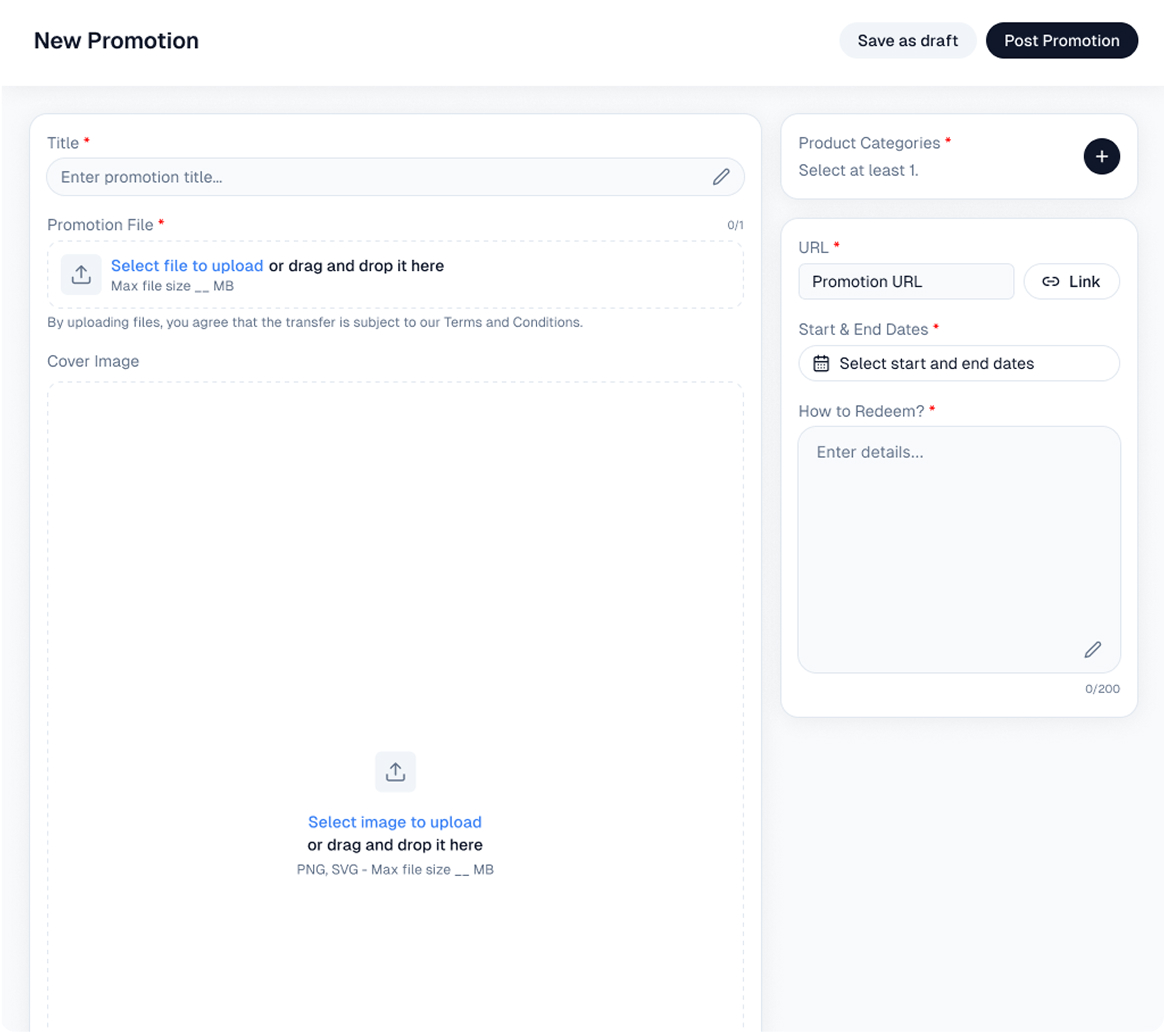Click the PNG, SVG max file size hint
This screenshot has width=1164, height=1032.
395,869
